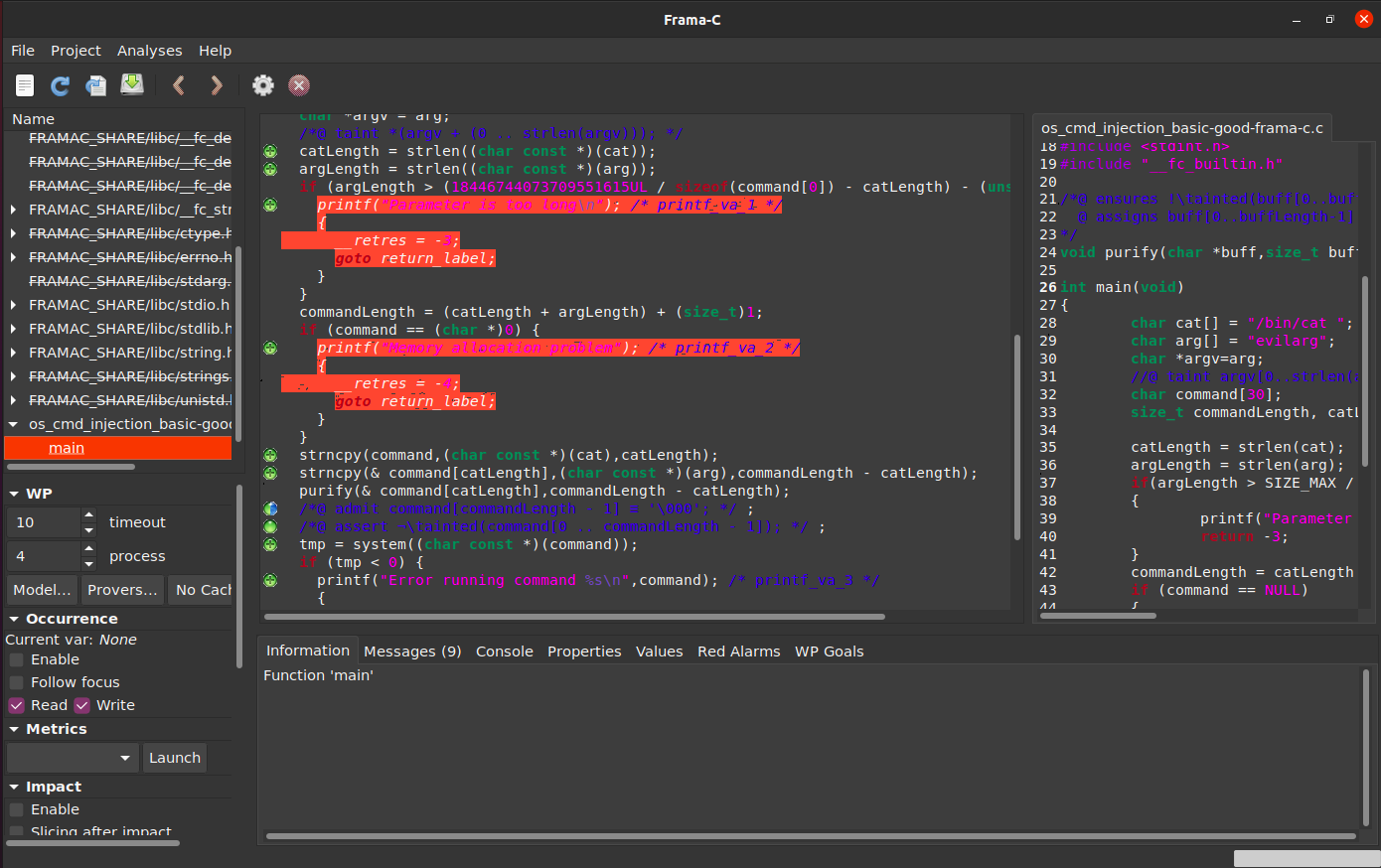The width and height of the screenshot is (1381, 868).
Task: Collapse the Impact panel section
Action: 15,787
